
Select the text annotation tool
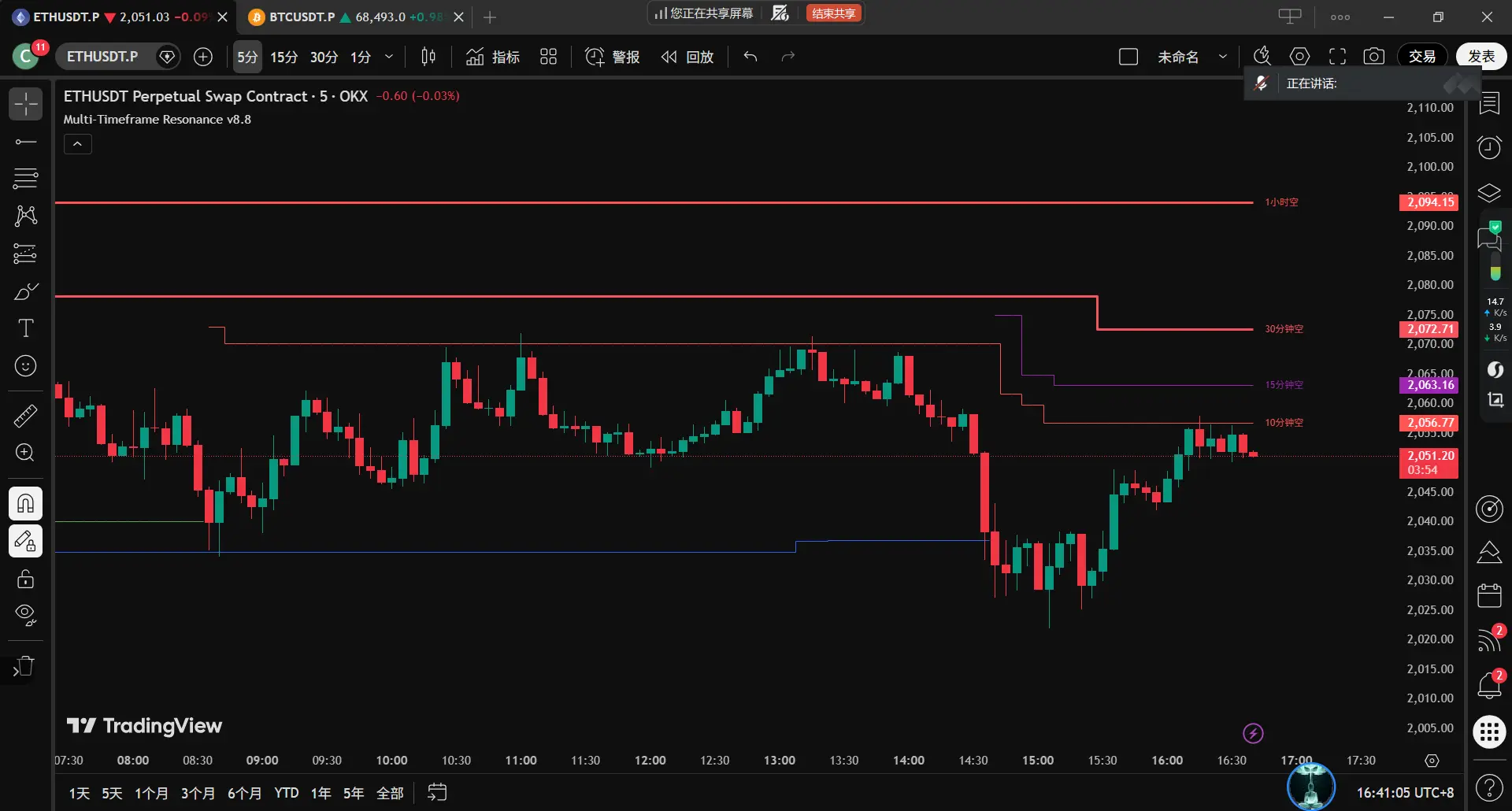[x=25, y=328]
